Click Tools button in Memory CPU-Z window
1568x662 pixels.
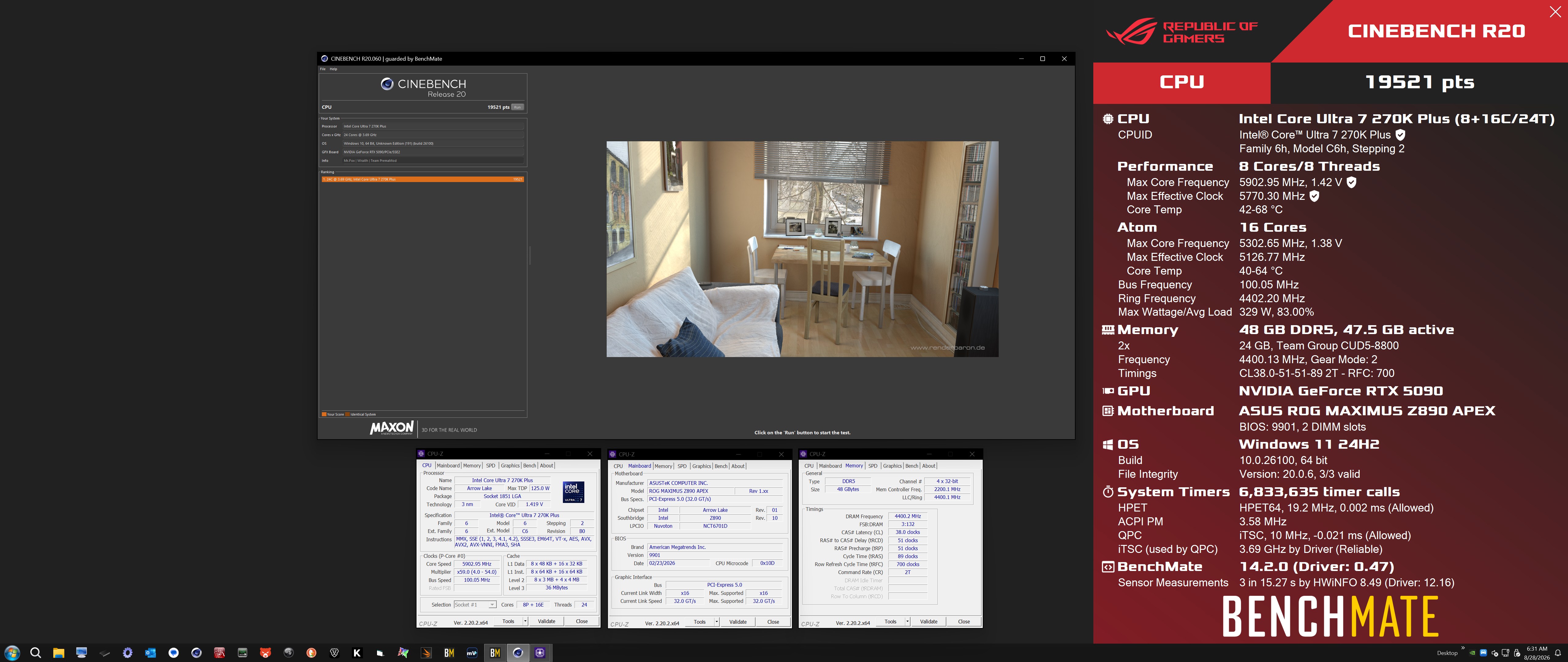[x=891, y=622]
